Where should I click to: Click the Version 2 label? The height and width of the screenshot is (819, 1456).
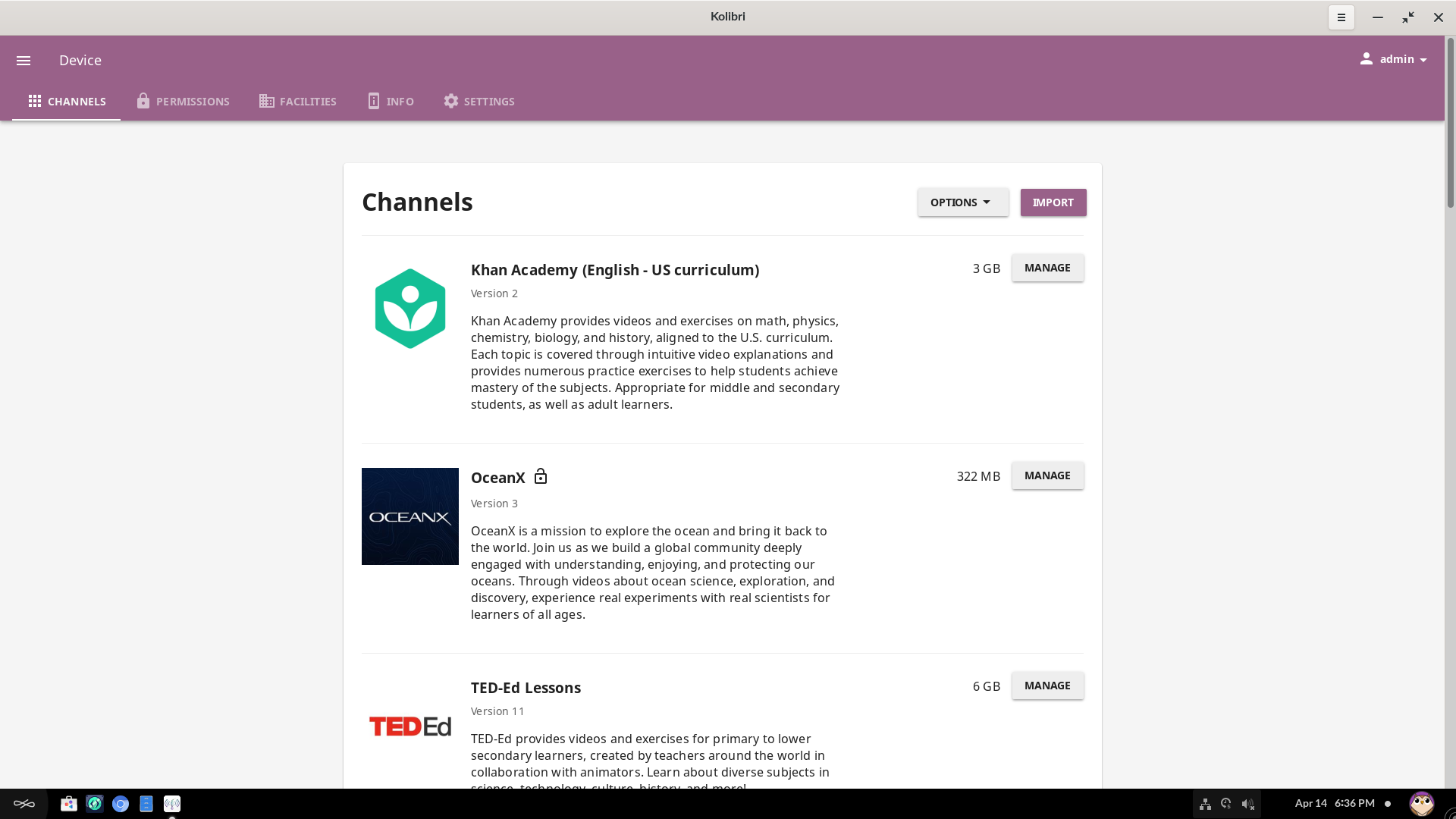(x=494, y=293)
